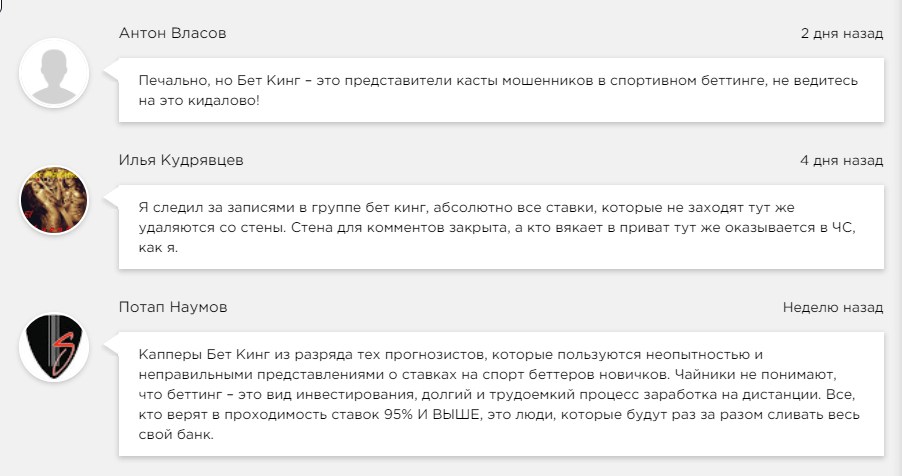Viewport: 902px width, 476px height.
Task: Select the name Илья Кудрявцев
Action: 180,160
